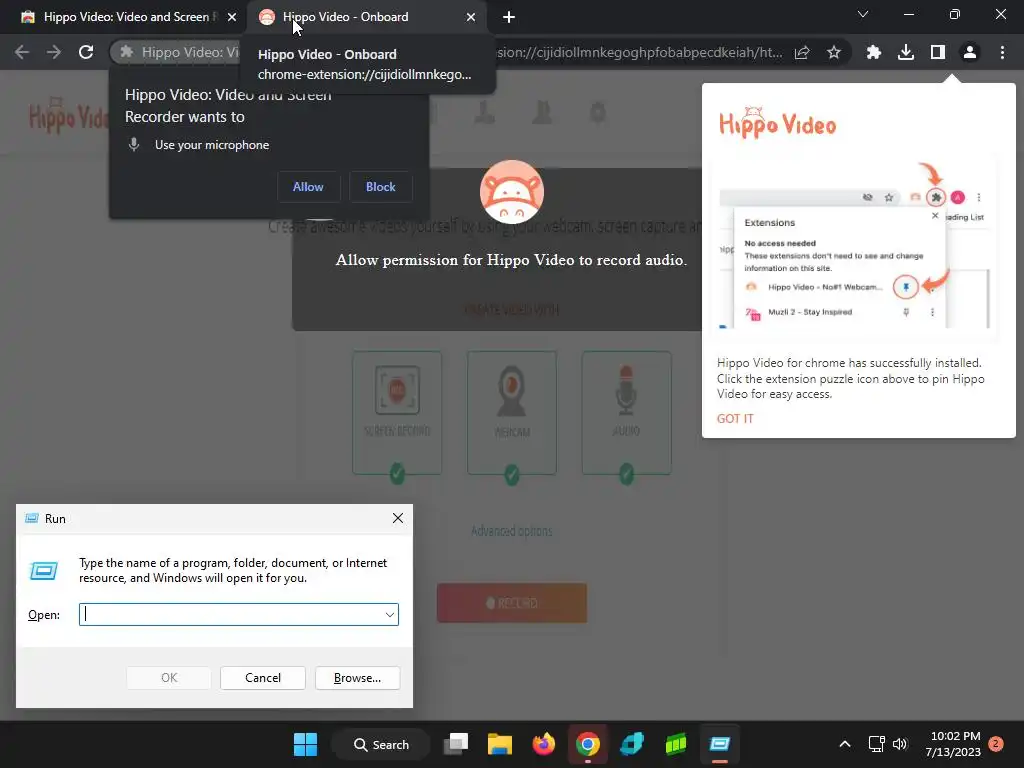Reload the current page
This screenshot has height=768, width=1024.
pos(86,52)
